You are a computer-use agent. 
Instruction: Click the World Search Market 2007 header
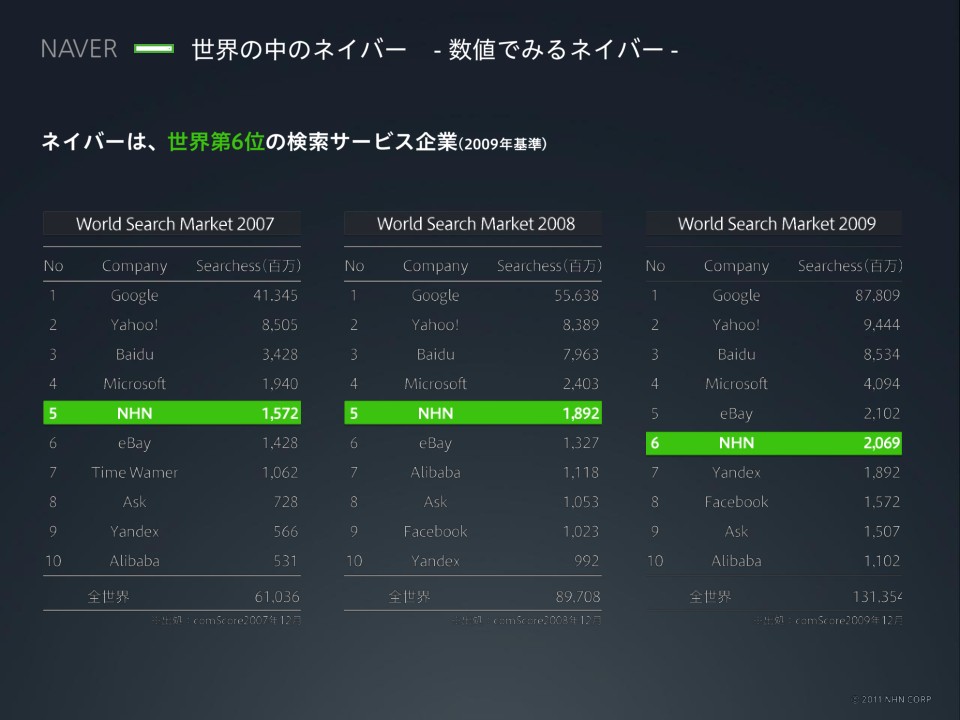172,223
